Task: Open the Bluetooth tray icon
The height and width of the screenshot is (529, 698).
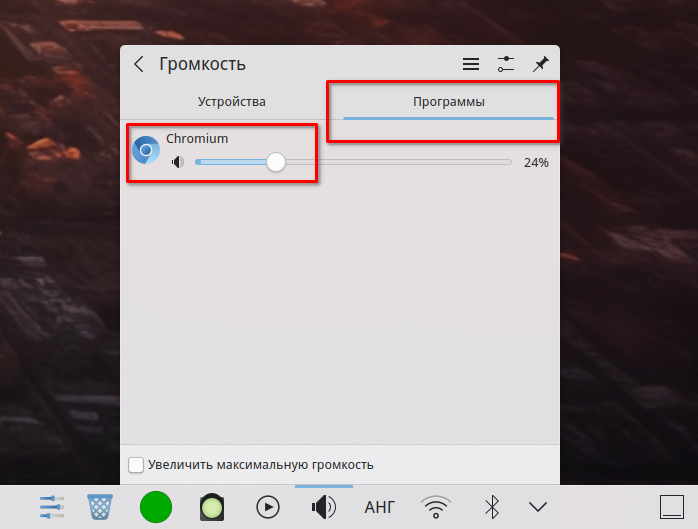Action: point(491,507)
